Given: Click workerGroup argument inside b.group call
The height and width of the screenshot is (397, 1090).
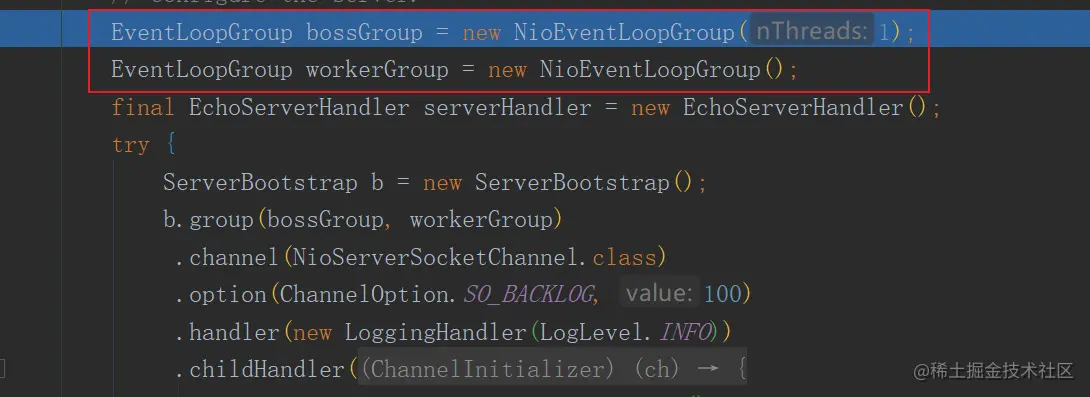Looking at the screenshot, I should pos(480,220).
